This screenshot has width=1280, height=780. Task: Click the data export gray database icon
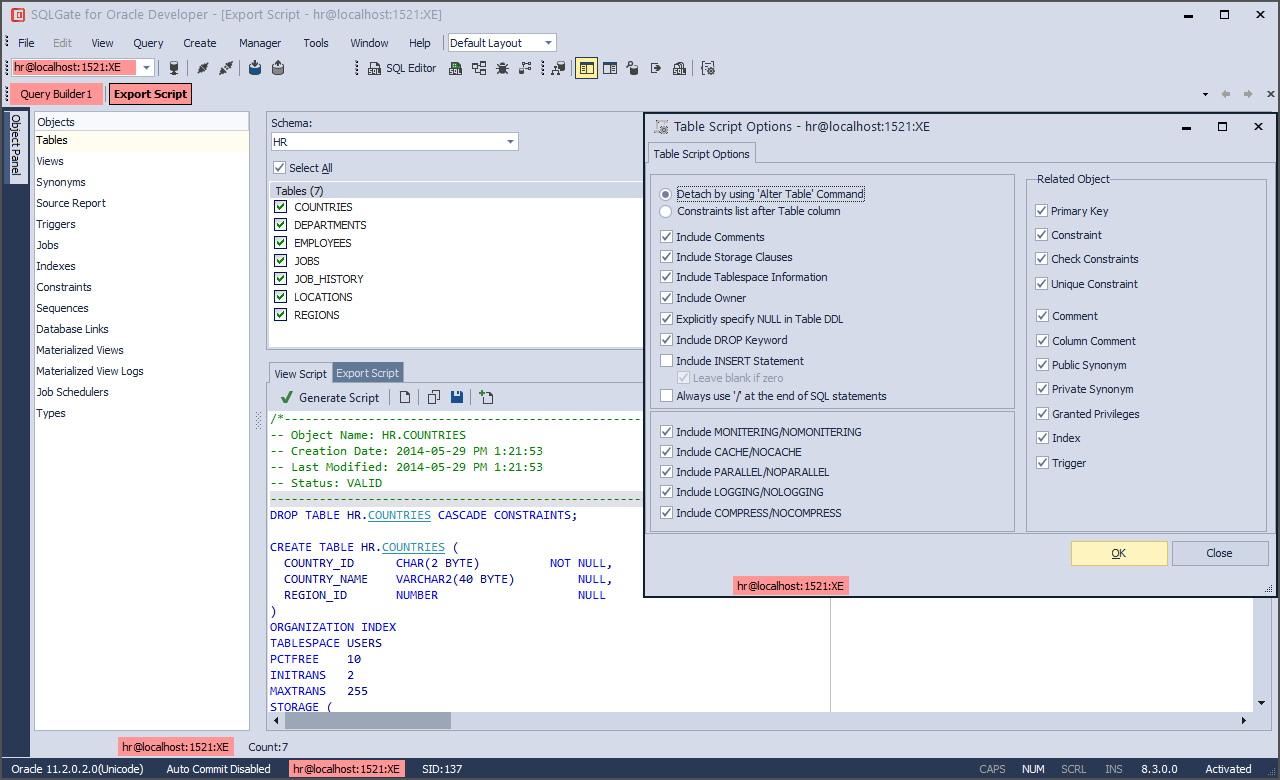[278, 68]
